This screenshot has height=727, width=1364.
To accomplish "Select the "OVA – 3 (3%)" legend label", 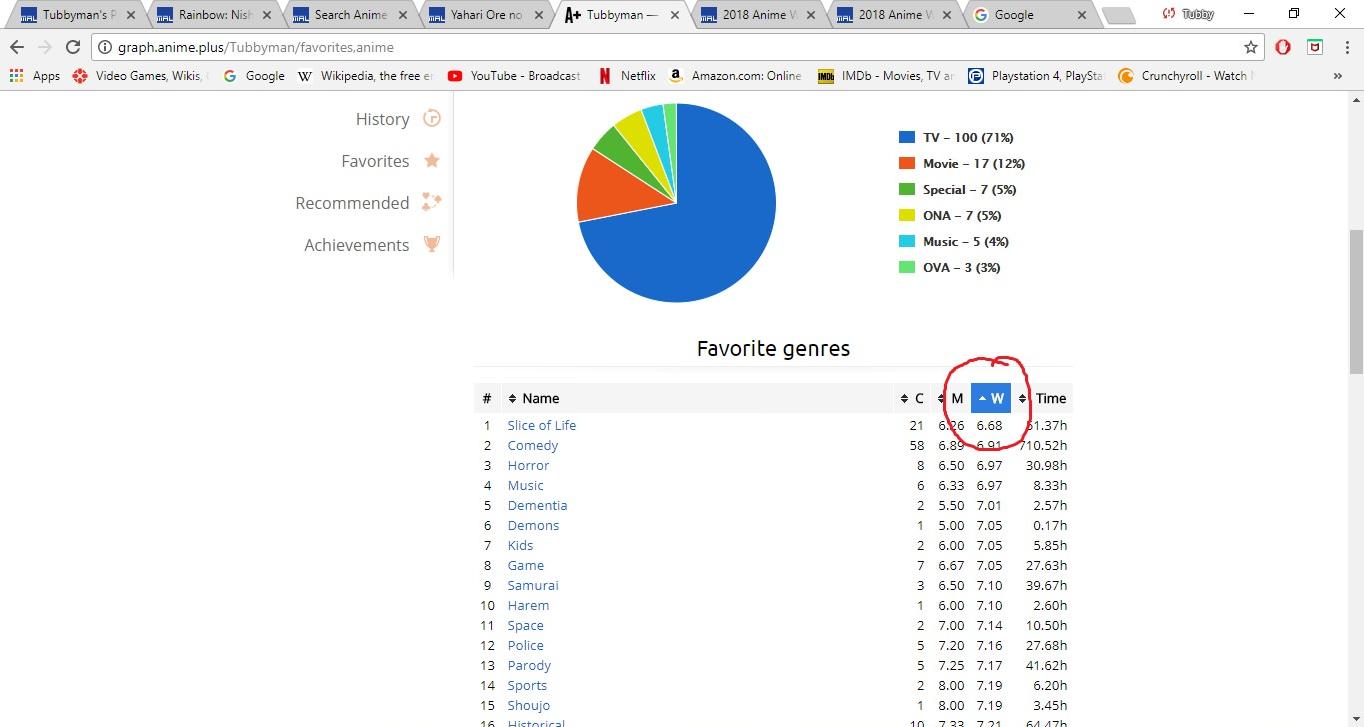I will coord(961,267).
